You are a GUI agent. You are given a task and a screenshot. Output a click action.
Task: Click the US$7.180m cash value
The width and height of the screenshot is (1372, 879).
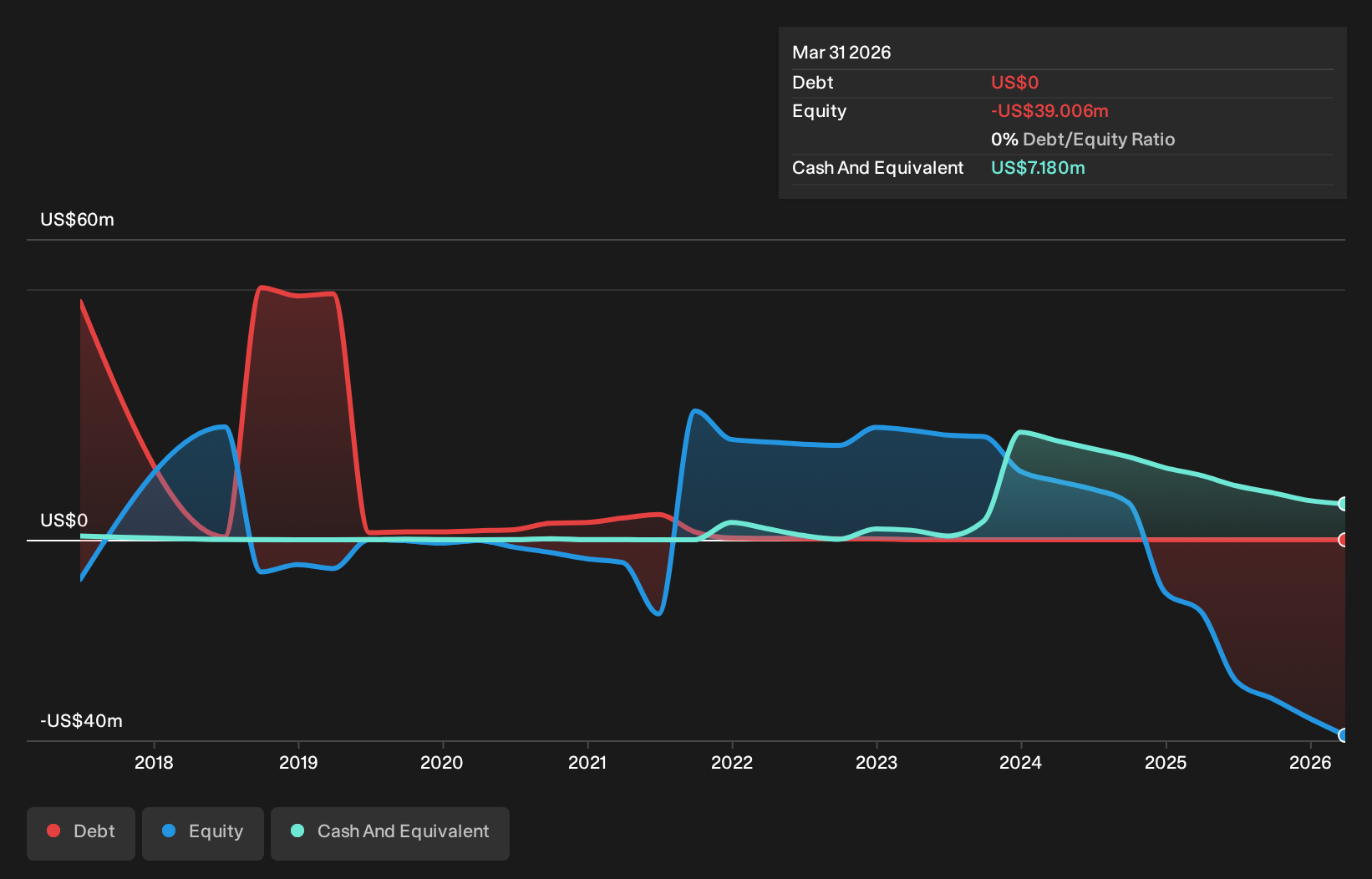click(1038, 168)
